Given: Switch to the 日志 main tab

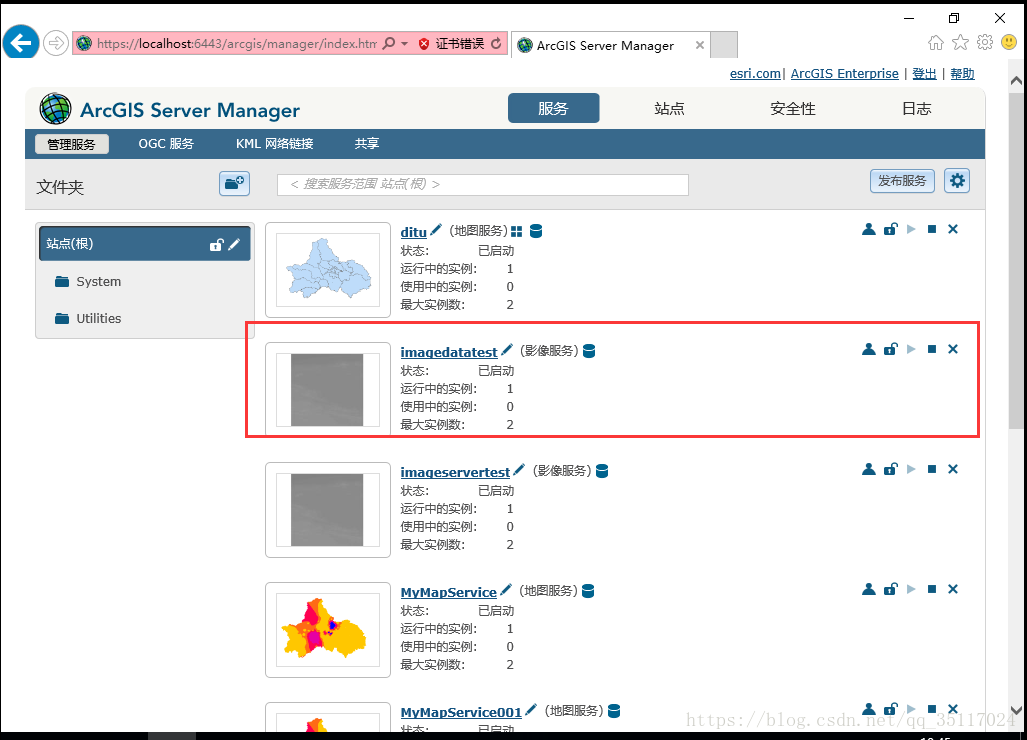Looking at the screenshot, I should [x=916, y=109].
